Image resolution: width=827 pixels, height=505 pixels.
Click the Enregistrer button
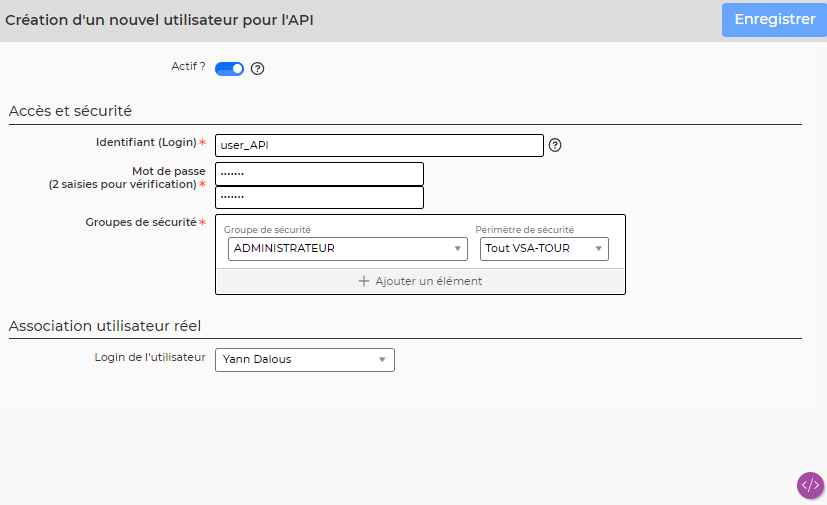[774, 20]
